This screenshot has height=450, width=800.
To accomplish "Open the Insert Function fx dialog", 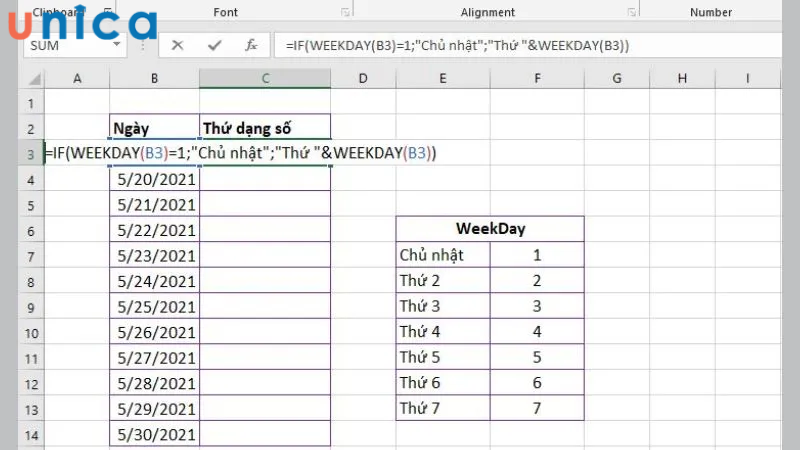I will [252, 45].
